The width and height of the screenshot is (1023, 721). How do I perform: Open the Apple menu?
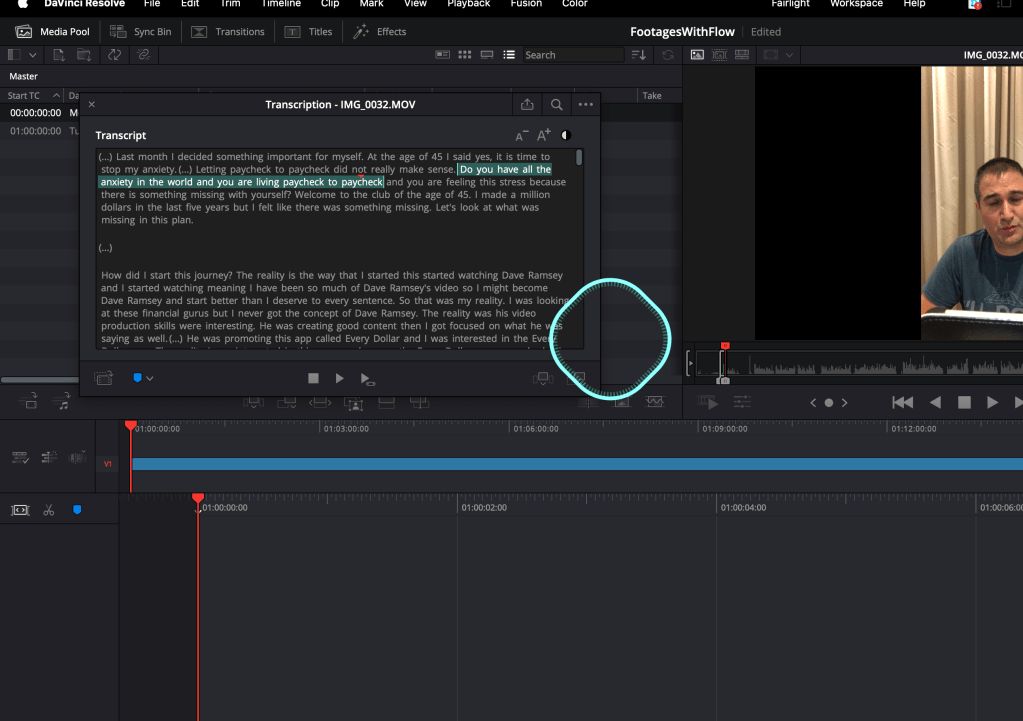pyautogui.click(x=23, y=4)
